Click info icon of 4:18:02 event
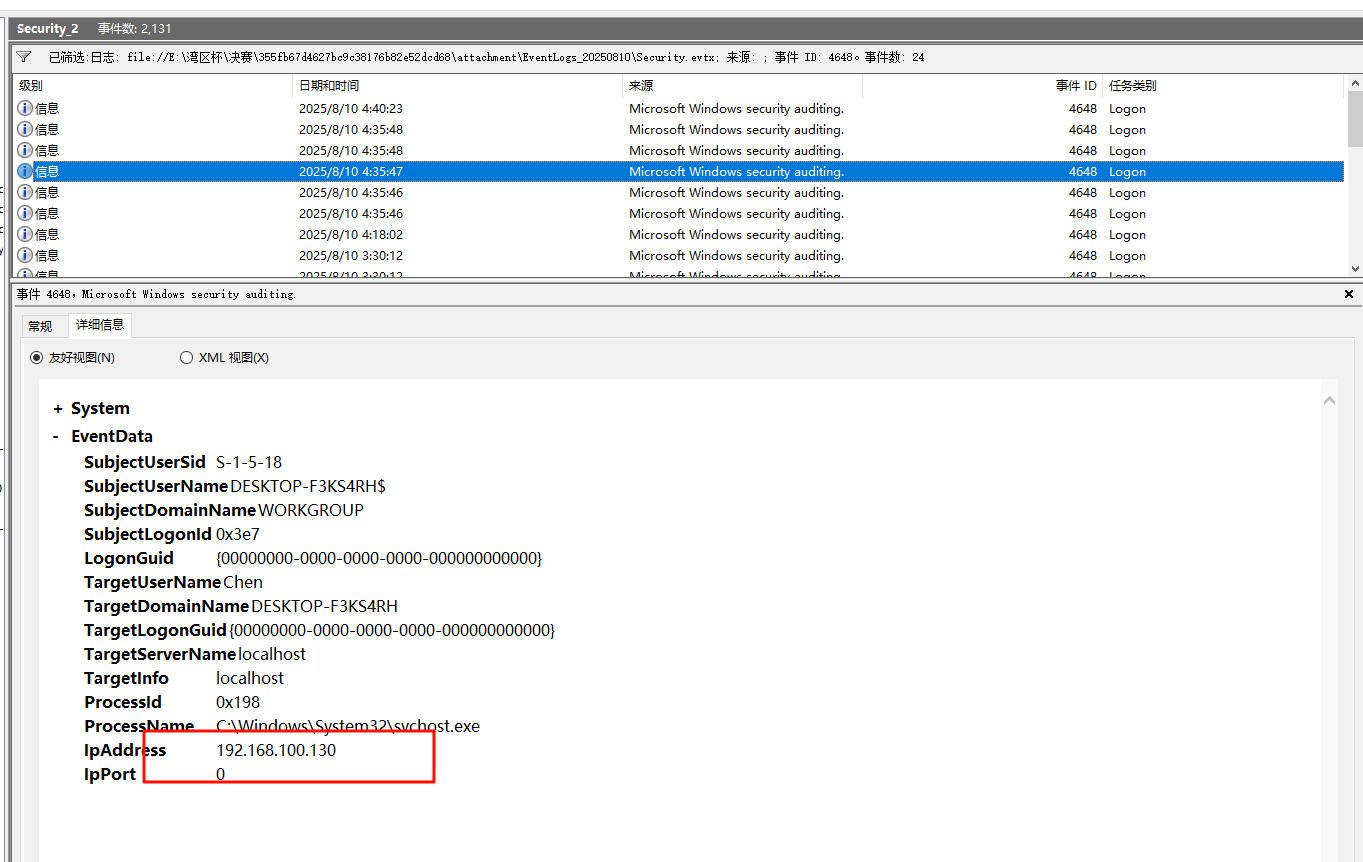This screenshot has height=862, width=1363. tap(25, 234)
